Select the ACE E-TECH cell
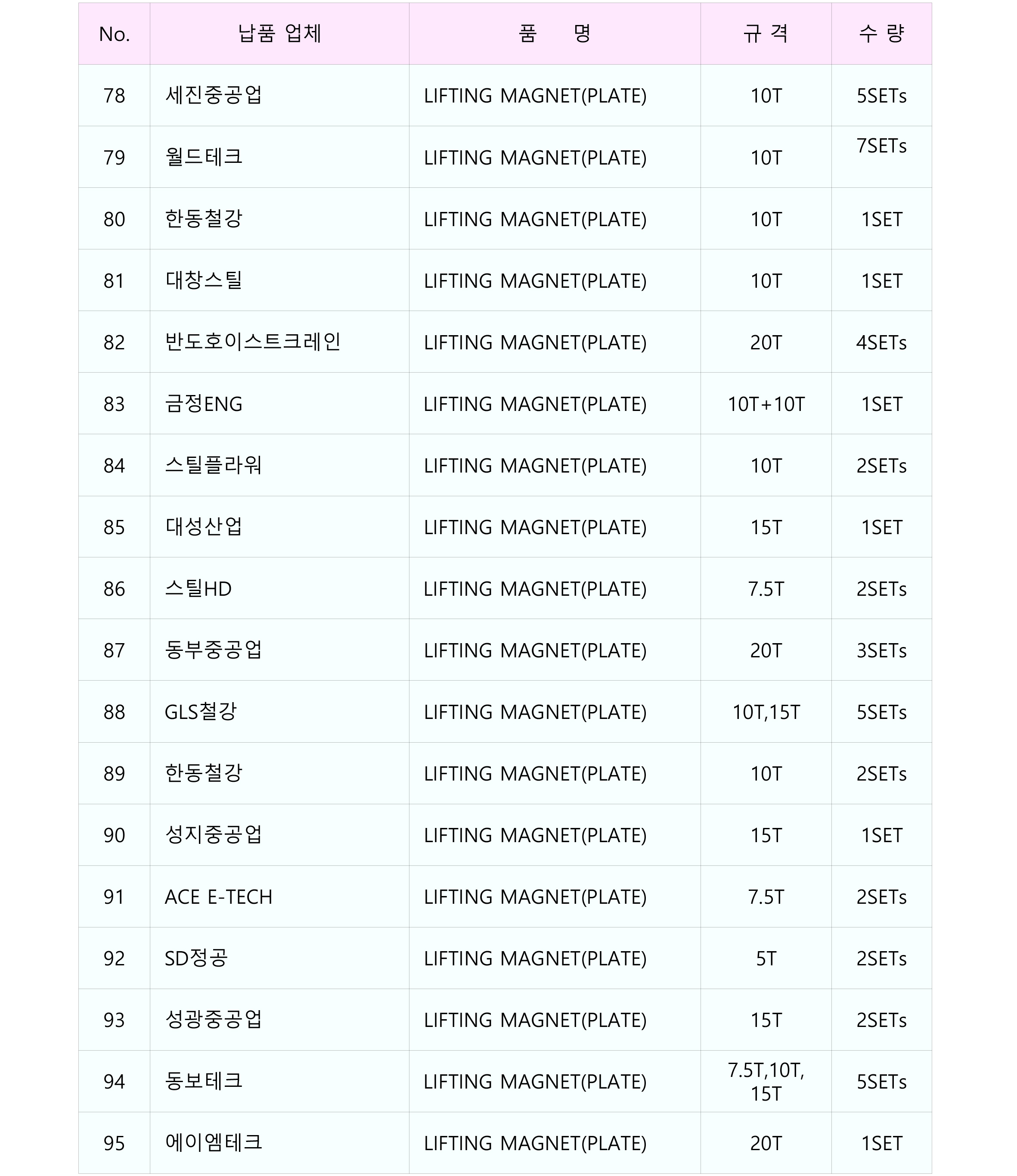 218,896
